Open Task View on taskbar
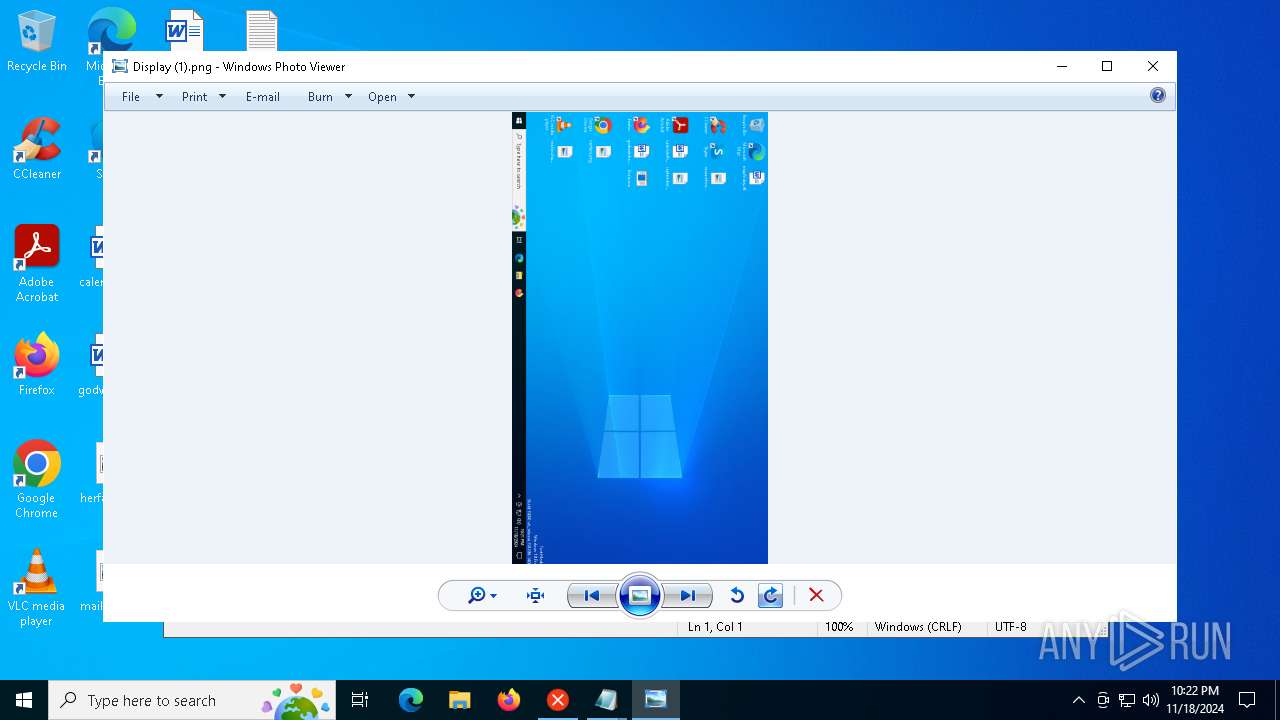The image size is (1280, 720). click(x=360, y=700)
